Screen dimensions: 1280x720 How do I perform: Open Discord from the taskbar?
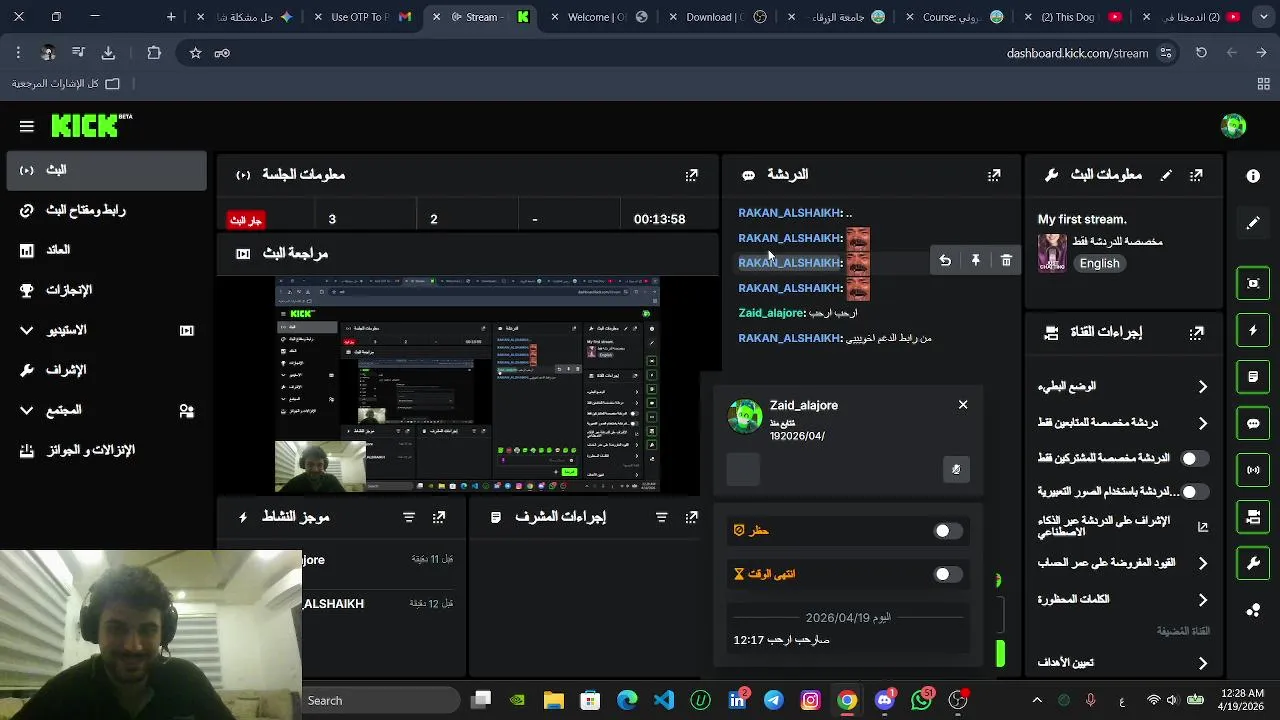pyautogui.click(x=884, y=700)
